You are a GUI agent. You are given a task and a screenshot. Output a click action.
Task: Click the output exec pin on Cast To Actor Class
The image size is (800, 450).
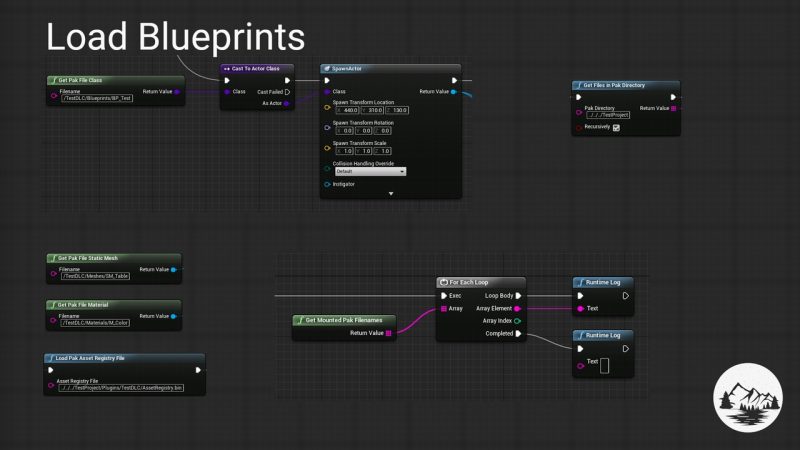287,80
